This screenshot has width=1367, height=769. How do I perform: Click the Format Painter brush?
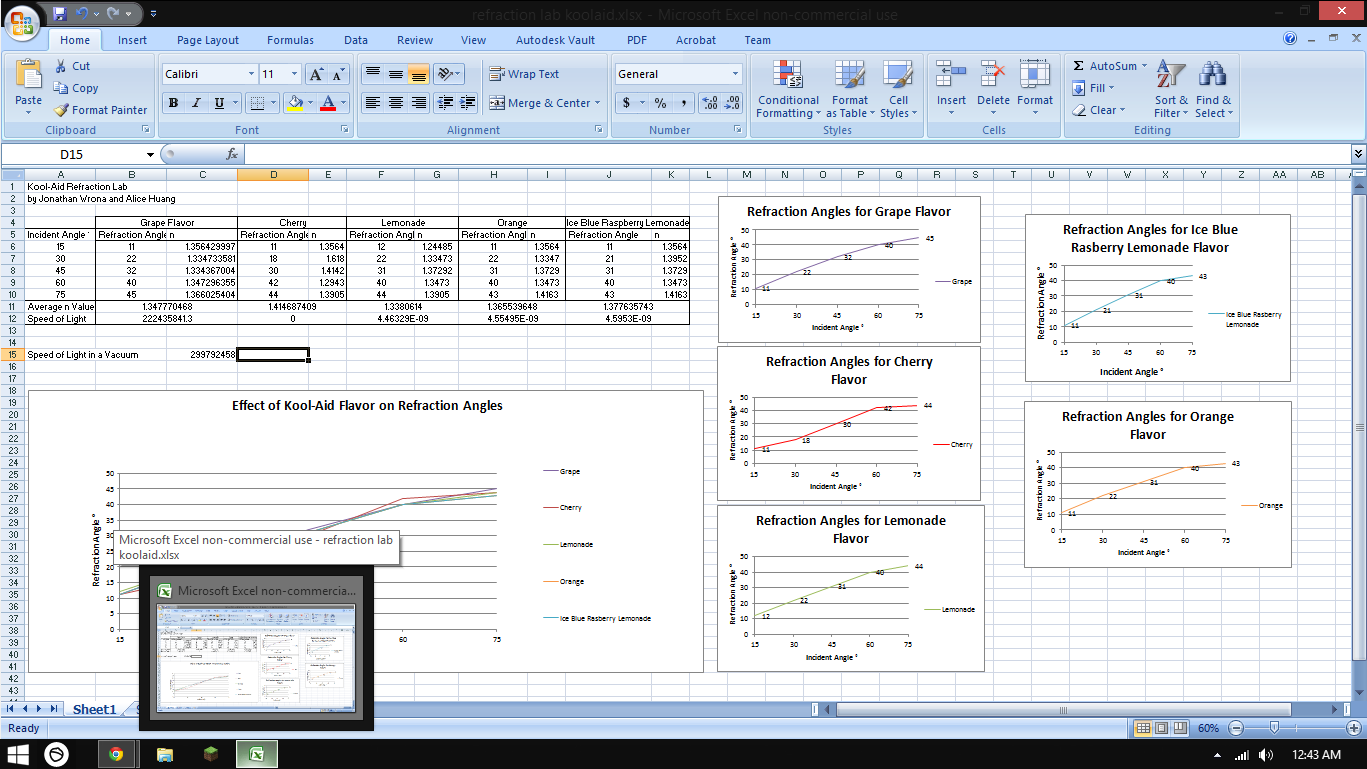61,110
